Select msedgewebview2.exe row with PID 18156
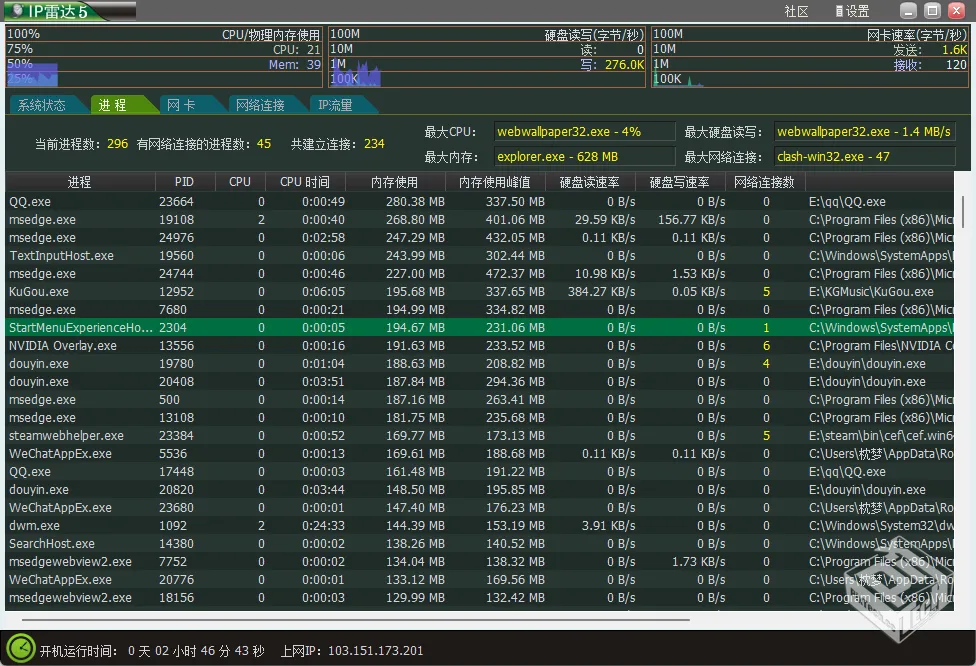Screen dimensions: 976x666 click(479, 598)
